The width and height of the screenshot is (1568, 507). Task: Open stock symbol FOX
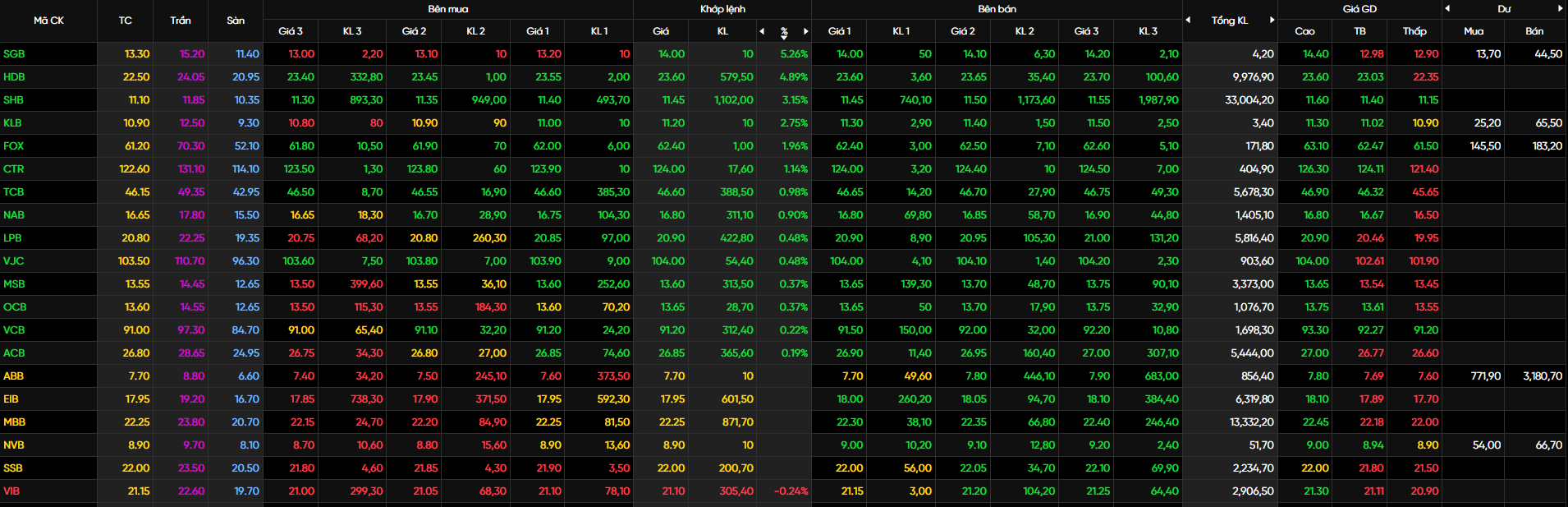coord(13,146)
